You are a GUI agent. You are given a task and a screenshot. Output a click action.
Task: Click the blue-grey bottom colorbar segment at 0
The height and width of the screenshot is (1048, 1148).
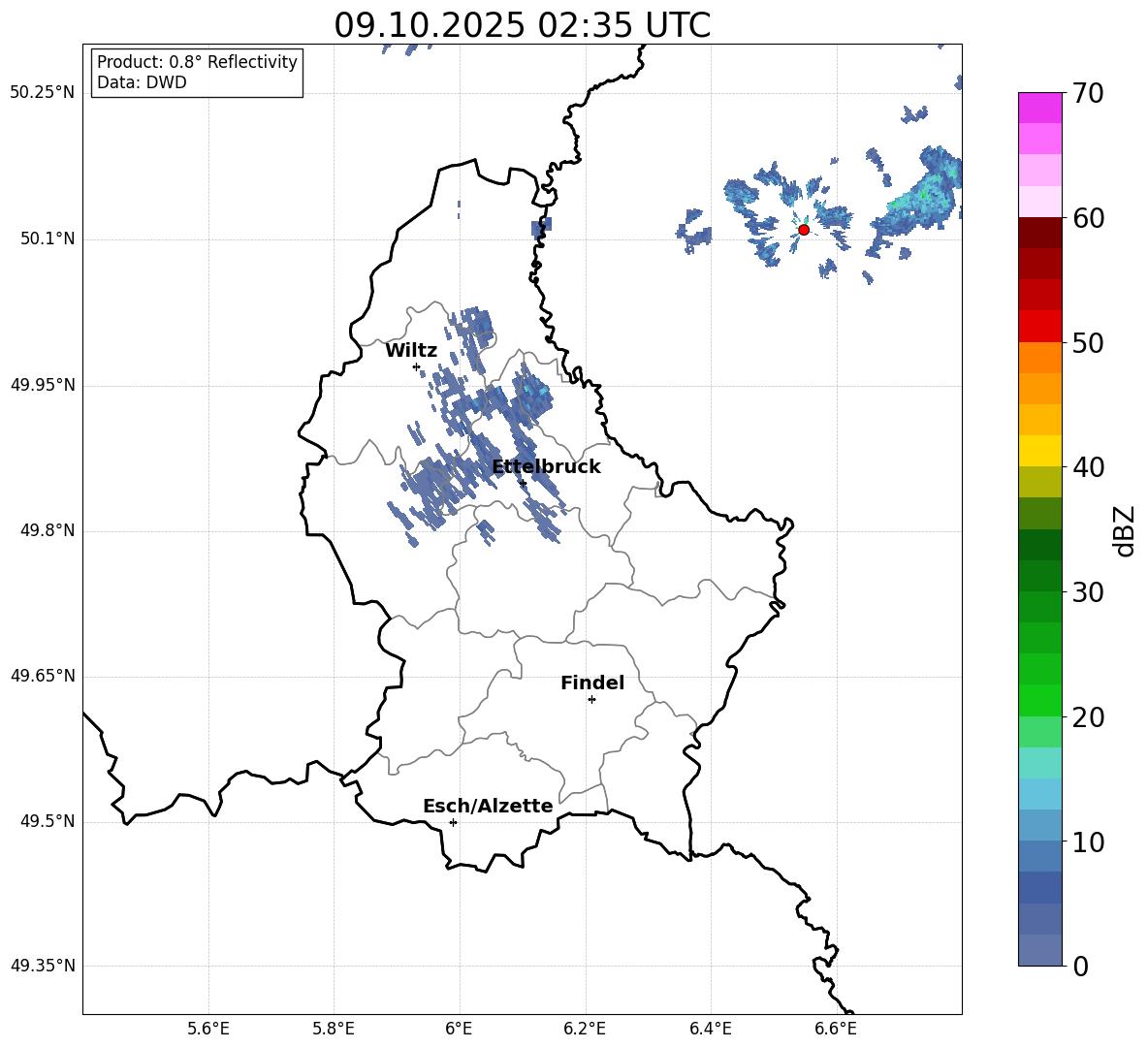[x=1039, y=950]
